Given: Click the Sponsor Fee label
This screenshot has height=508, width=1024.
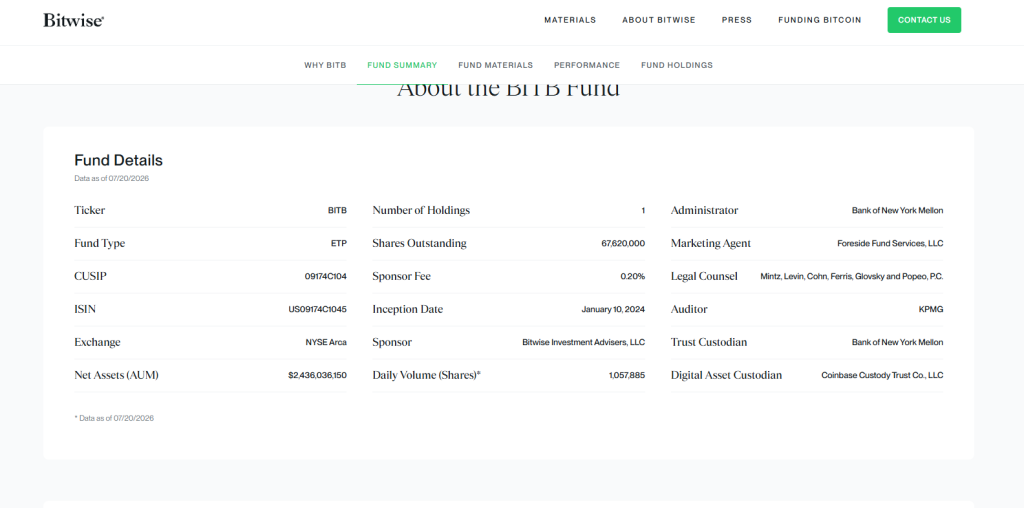Looking at the screenshot, I should click(x=402, y=276).
